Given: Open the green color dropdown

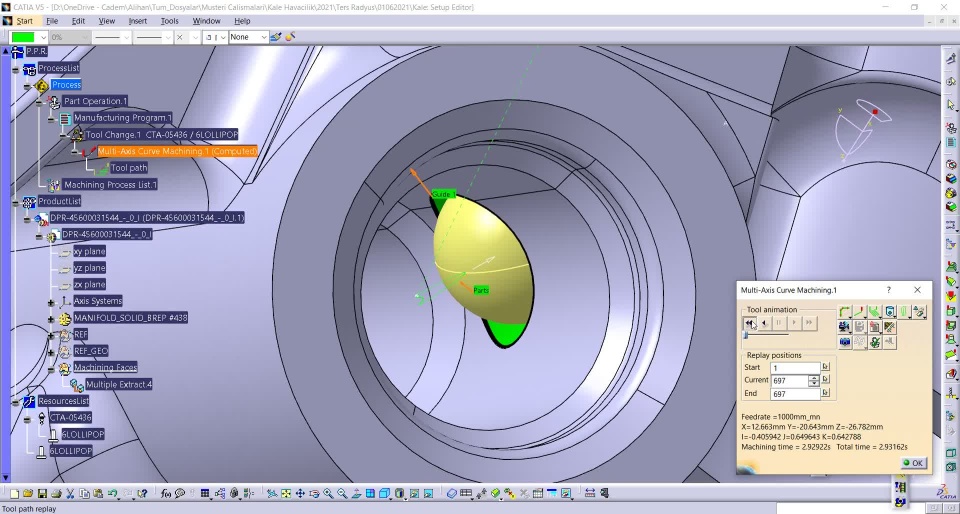Looking at the screenshot, I should point(43,37).
